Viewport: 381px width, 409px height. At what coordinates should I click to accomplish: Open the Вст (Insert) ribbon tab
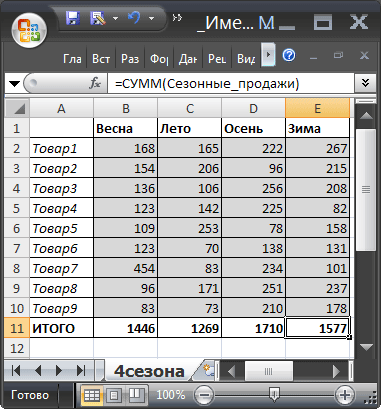[101, 59]
